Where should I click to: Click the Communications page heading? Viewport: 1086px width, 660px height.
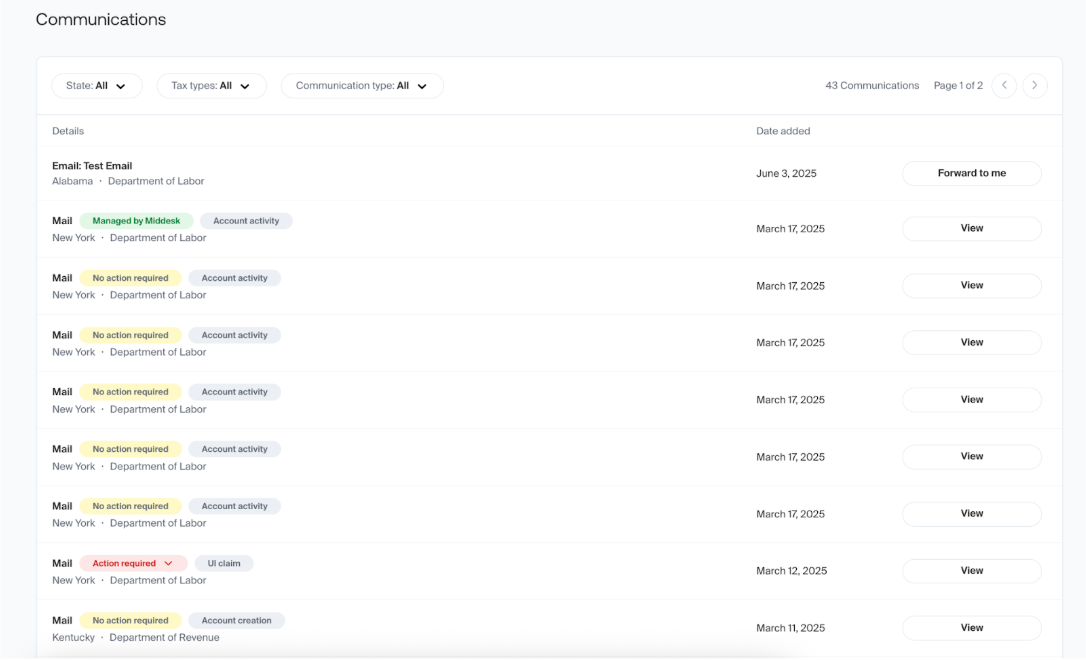(101, 20)
